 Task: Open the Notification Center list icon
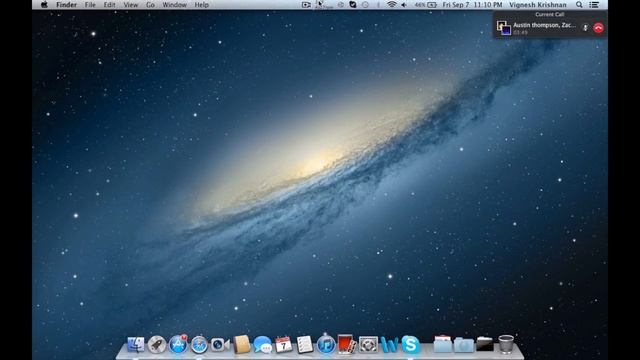pyautogui.click(x=594, y=5)
